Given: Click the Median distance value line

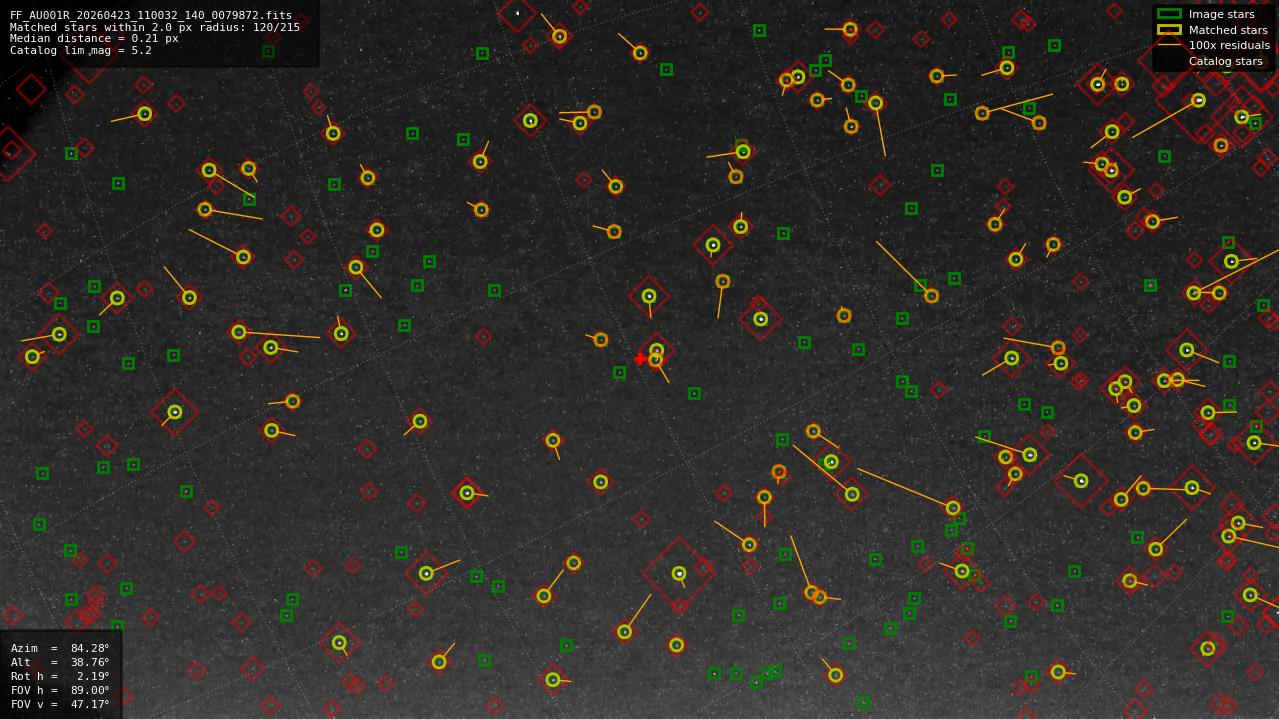Looking at the screenshot, I should pos(94,38).
